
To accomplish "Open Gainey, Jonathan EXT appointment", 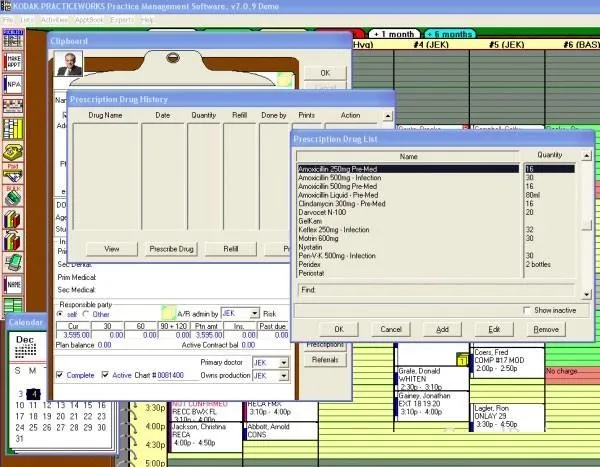I will tap(432, 404).
